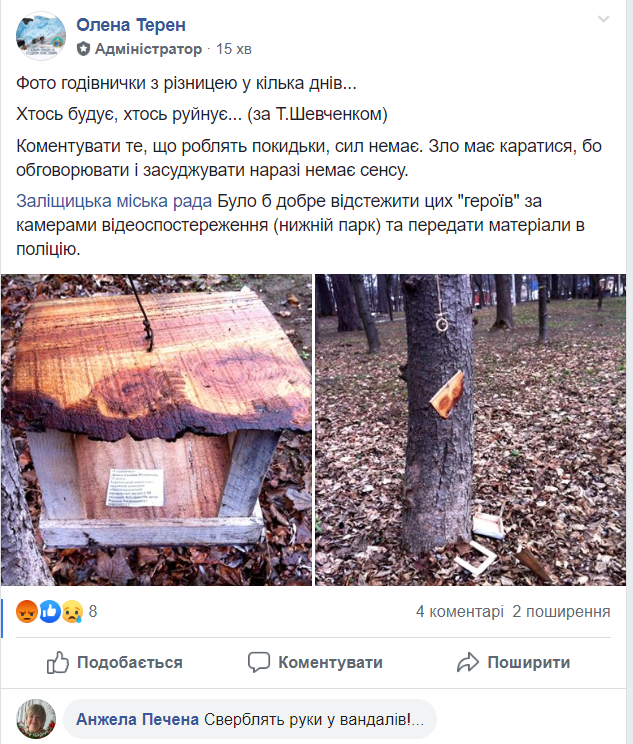
Task: Click the Адміністратор shield badge icon
Action: (x=84, y=48)
